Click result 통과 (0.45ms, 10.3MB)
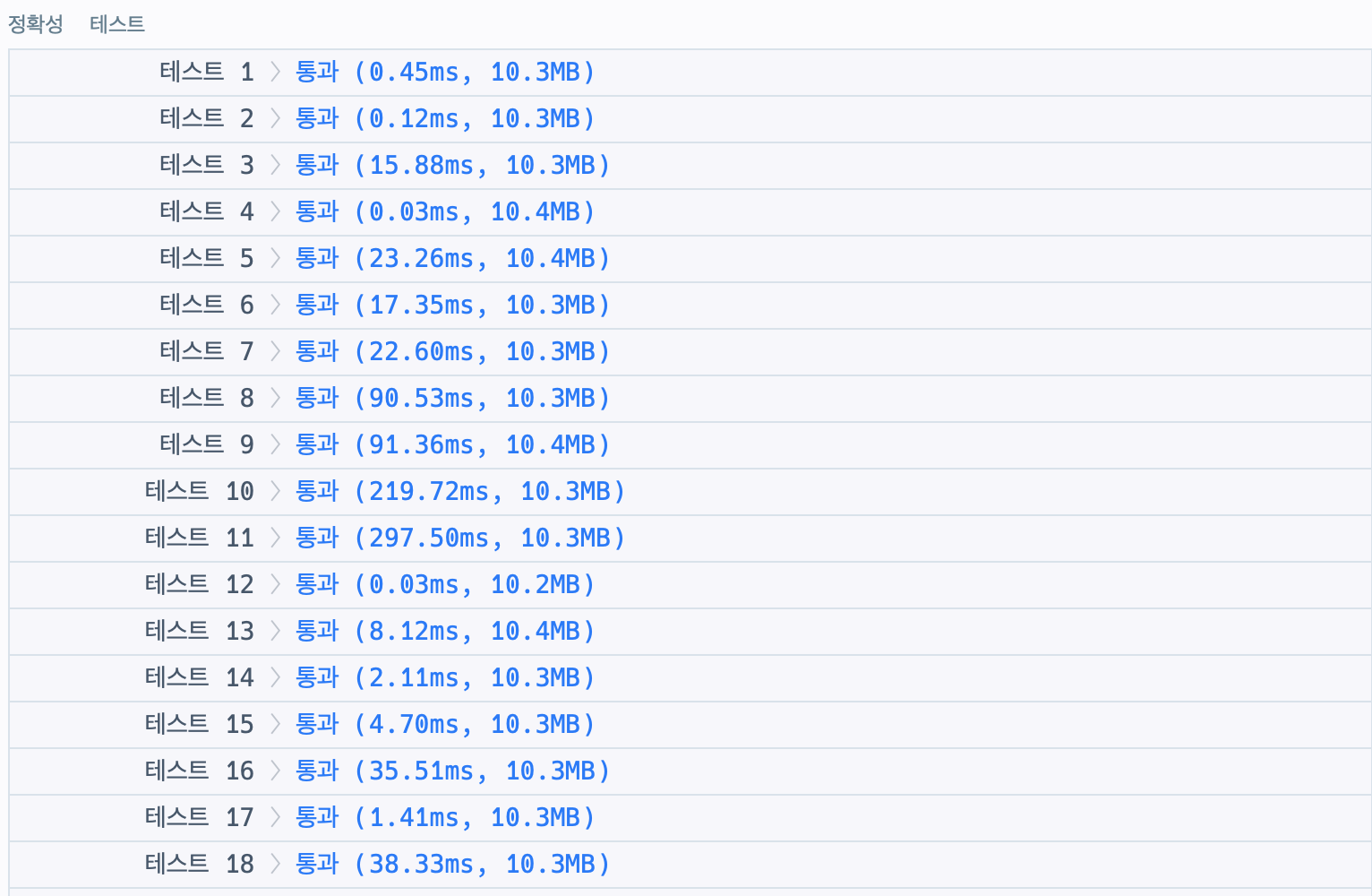The image size is (1372, 896). click(x=445, y=72)
